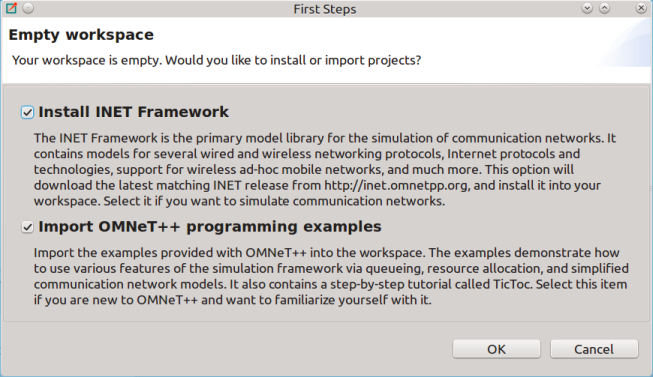
Task: Click the "Import OMNeT++ programming examples" label text
Action: pos(209,227)
